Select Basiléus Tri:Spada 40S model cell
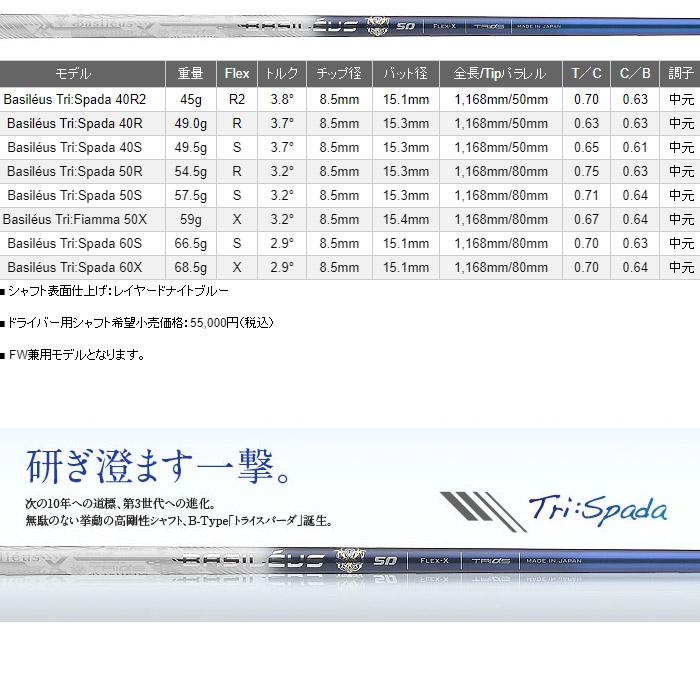Viewport: 700px width, 700px height. coord(83,148)
